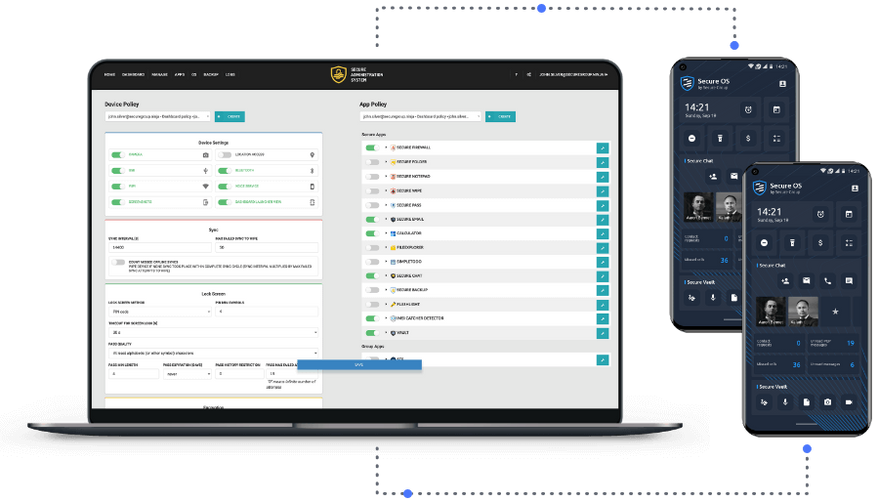Open the HOME menu item
This screenshot has width=878, height=502.
[x=110, y=74]
